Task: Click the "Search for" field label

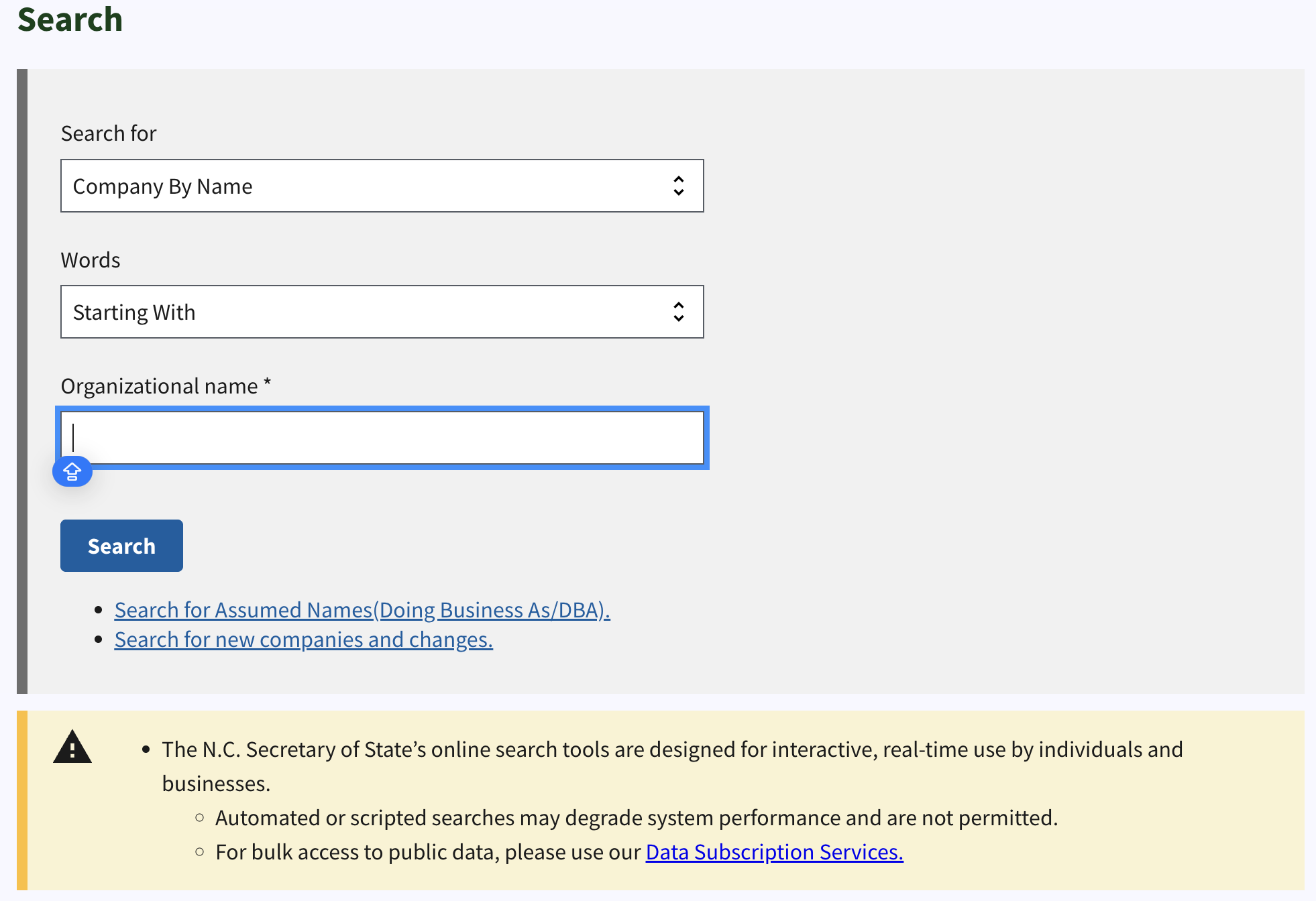Action: pos(109,133)
